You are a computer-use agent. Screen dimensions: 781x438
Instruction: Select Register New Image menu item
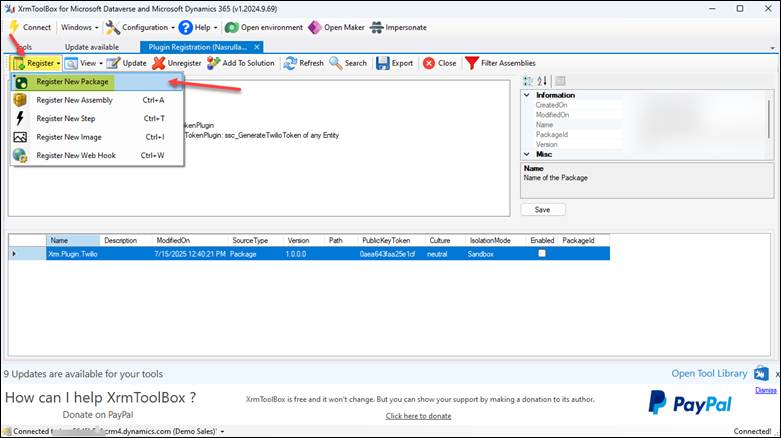pos(97,137)
